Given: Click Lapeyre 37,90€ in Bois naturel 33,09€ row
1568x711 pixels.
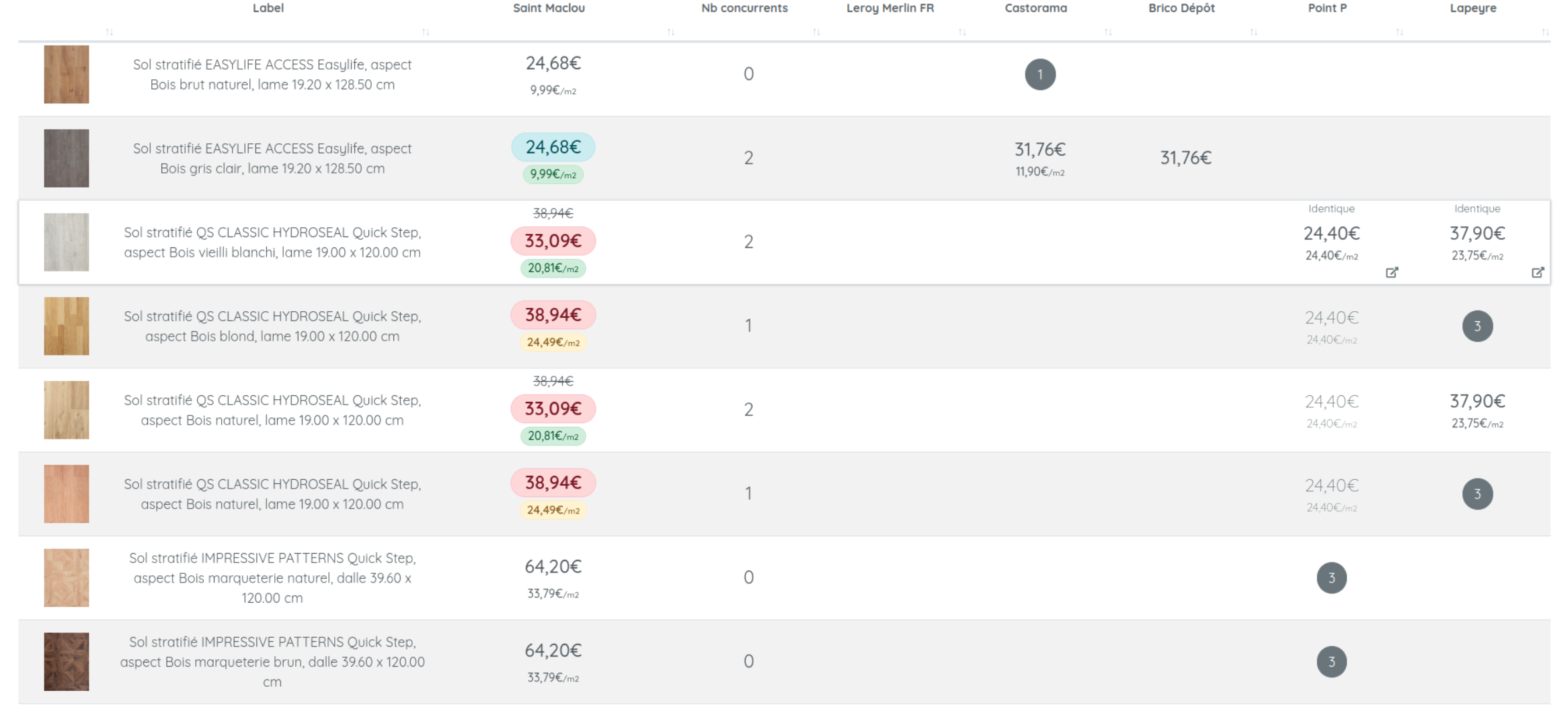Looking at the screenshot, I should click(1477, 401).
